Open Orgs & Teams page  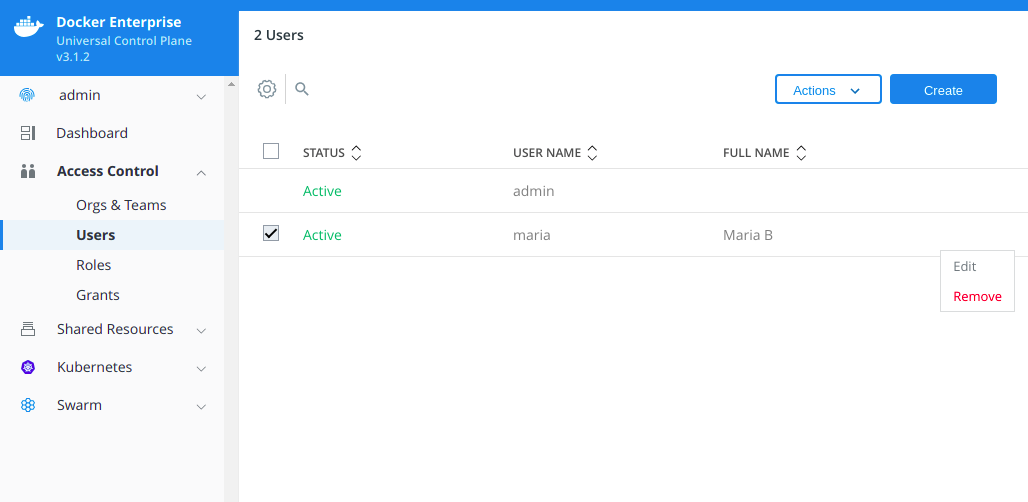pos(121,205)
